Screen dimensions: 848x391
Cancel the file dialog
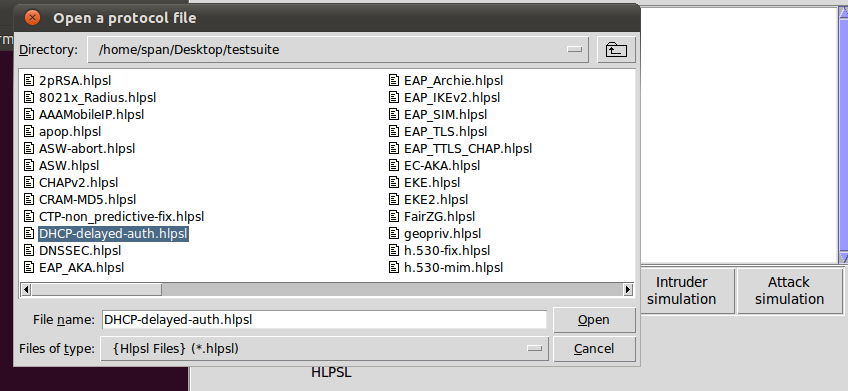594,349
